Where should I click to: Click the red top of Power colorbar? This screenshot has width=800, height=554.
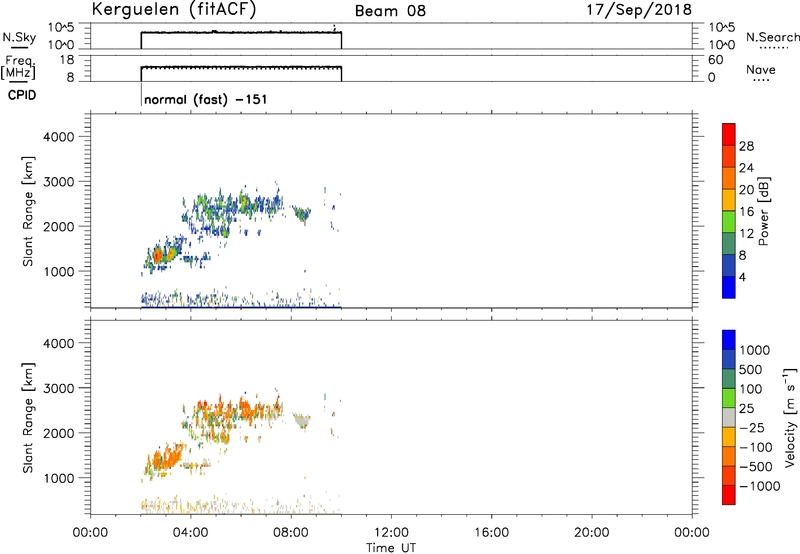[729, 134]
